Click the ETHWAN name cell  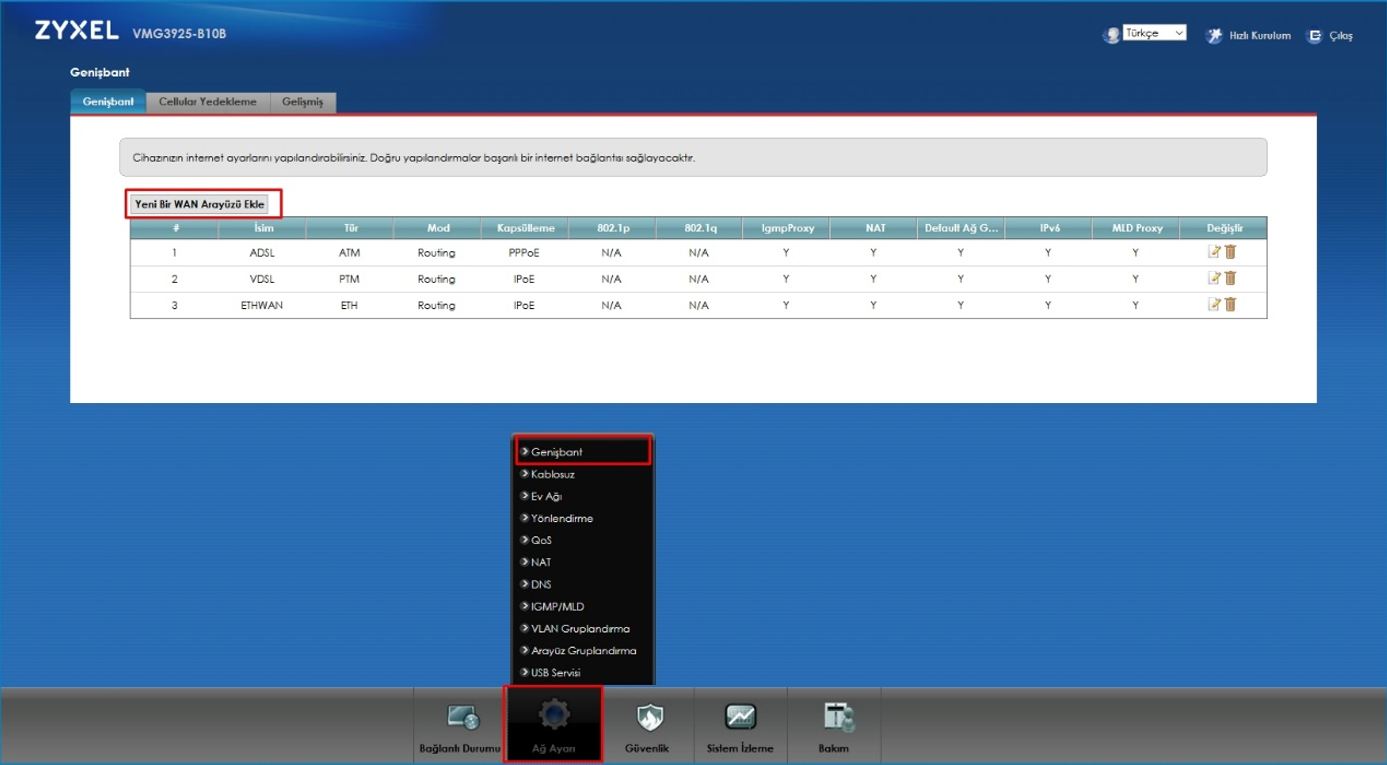pos(262,305)
